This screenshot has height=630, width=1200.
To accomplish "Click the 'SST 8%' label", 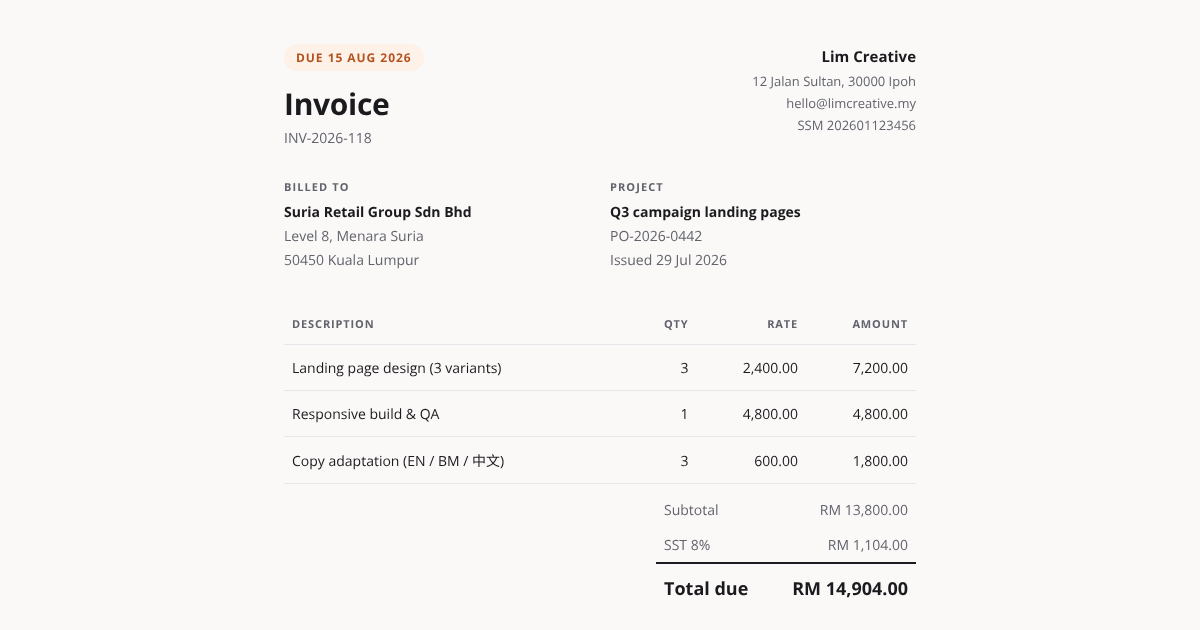I will point(687,545).
